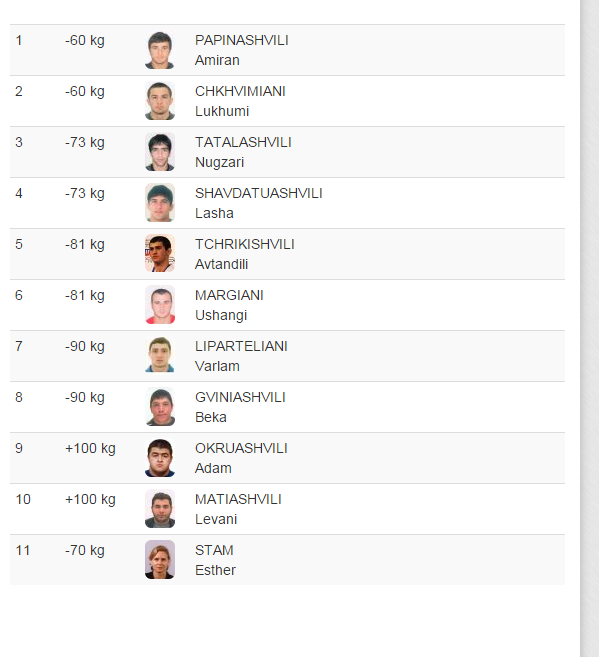The height and width of the screenshot is (657, 599).
Task: Select Ushangi Margiani's photo thumbnail
Action: 160,305
